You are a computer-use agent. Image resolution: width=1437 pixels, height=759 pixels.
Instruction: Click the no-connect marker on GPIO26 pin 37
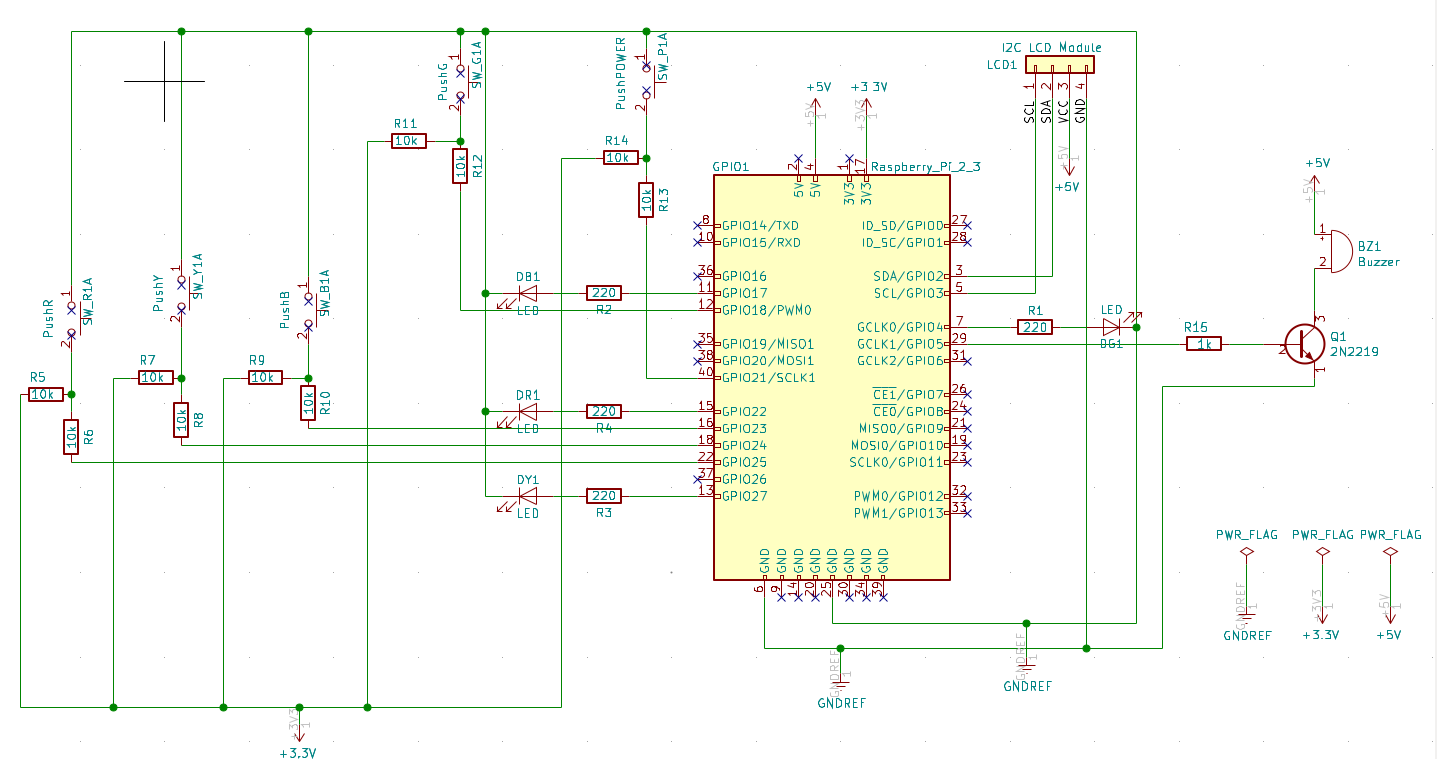[x=696, y=479]
